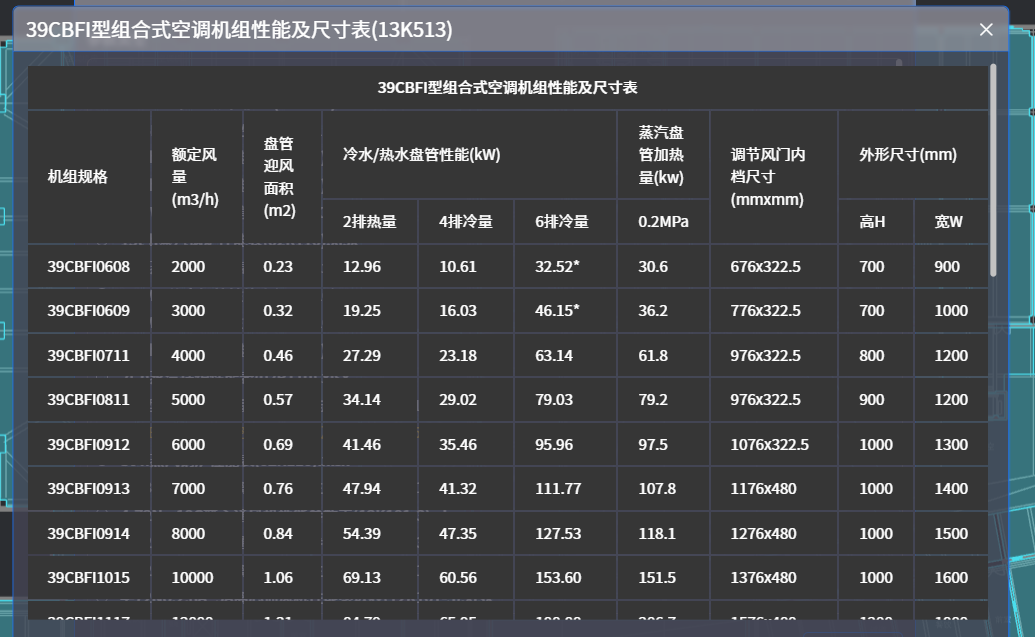Click the 额定风量 (m3/h) column header

pyautogui.click(x=195, y=177)
